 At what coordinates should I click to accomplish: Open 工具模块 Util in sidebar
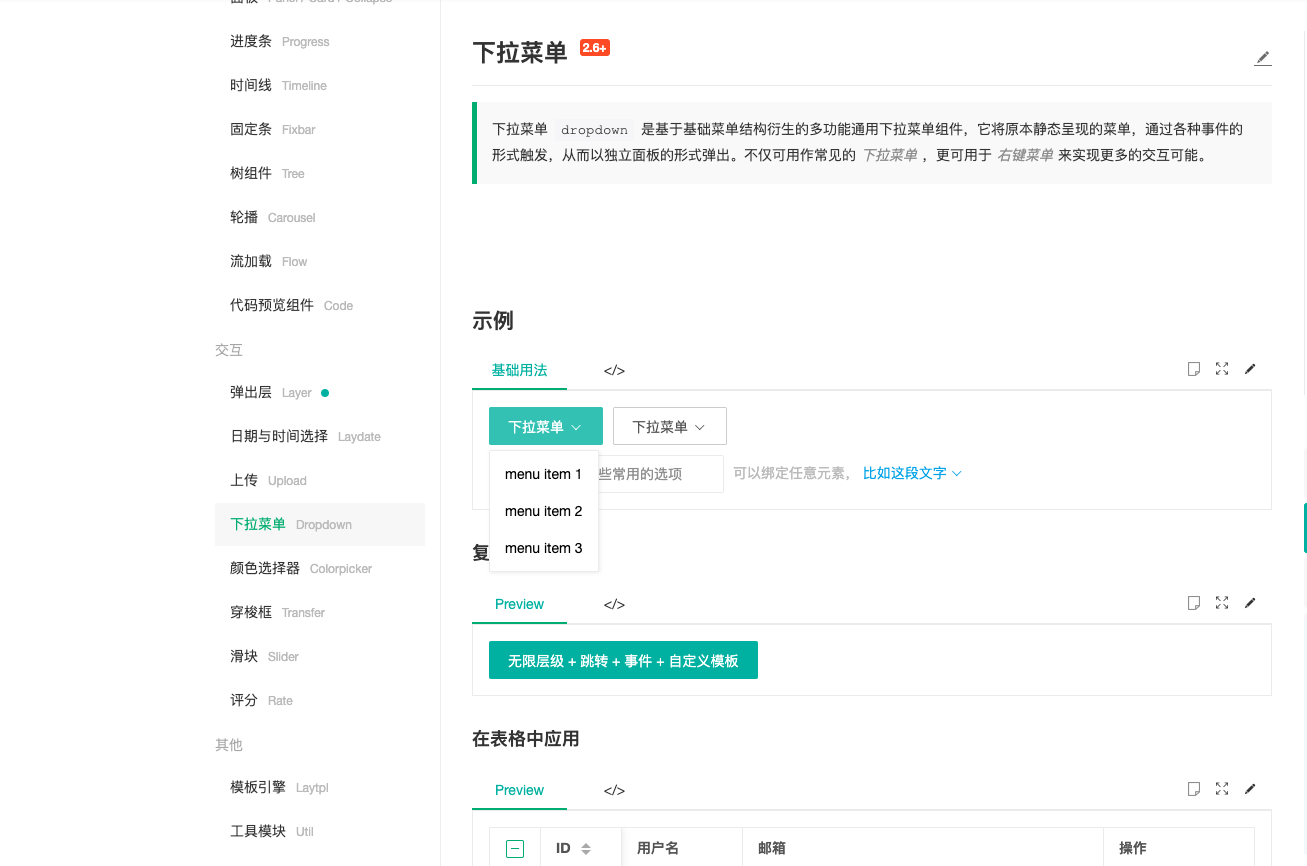tap(320, 831)
